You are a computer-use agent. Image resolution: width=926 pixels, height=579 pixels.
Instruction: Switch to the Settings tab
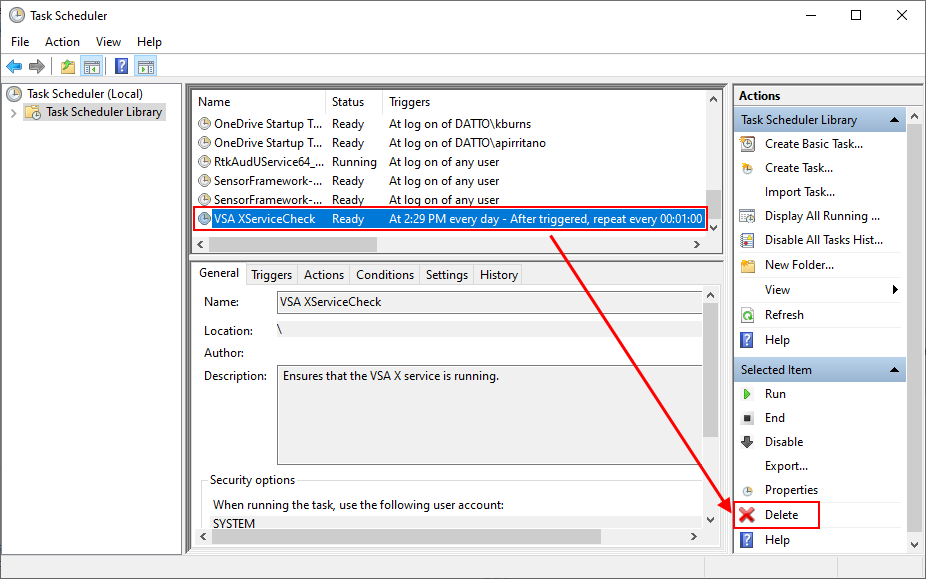point(446,275)
